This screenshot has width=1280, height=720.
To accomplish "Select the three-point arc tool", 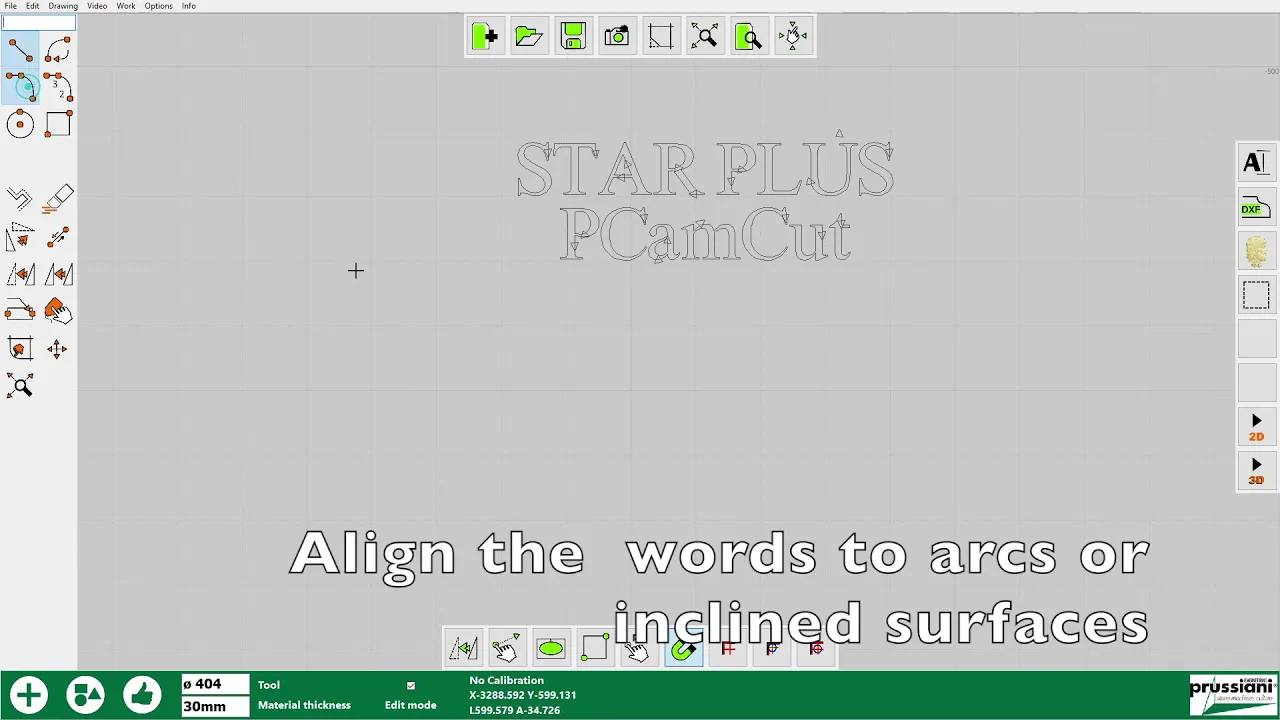I will [58, 87].
